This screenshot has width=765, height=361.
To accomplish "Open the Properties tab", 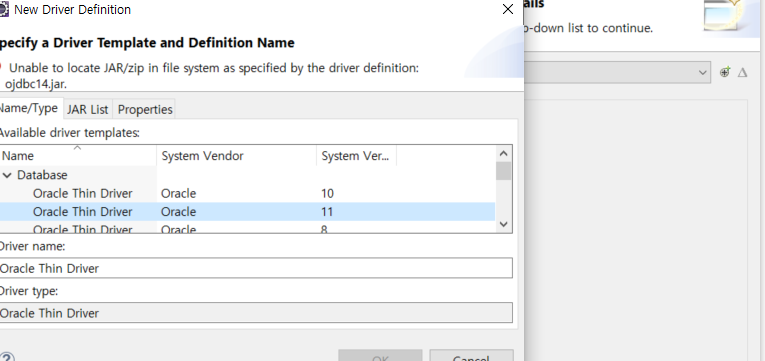I will point(145,109).
